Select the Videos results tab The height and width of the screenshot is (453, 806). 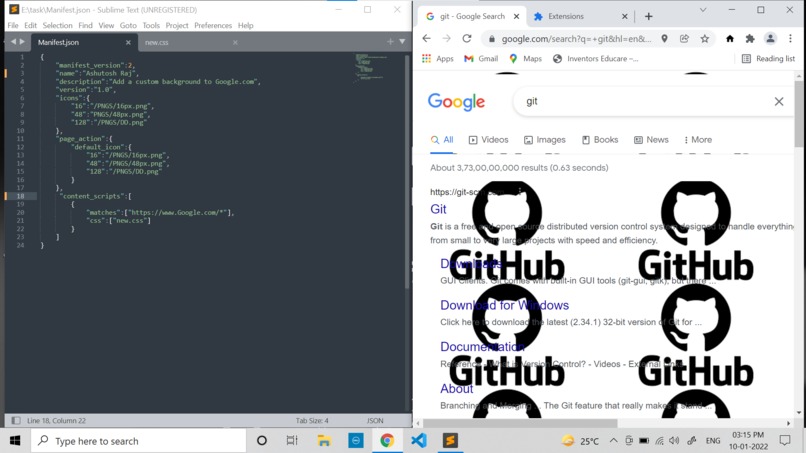pos(488,140)
